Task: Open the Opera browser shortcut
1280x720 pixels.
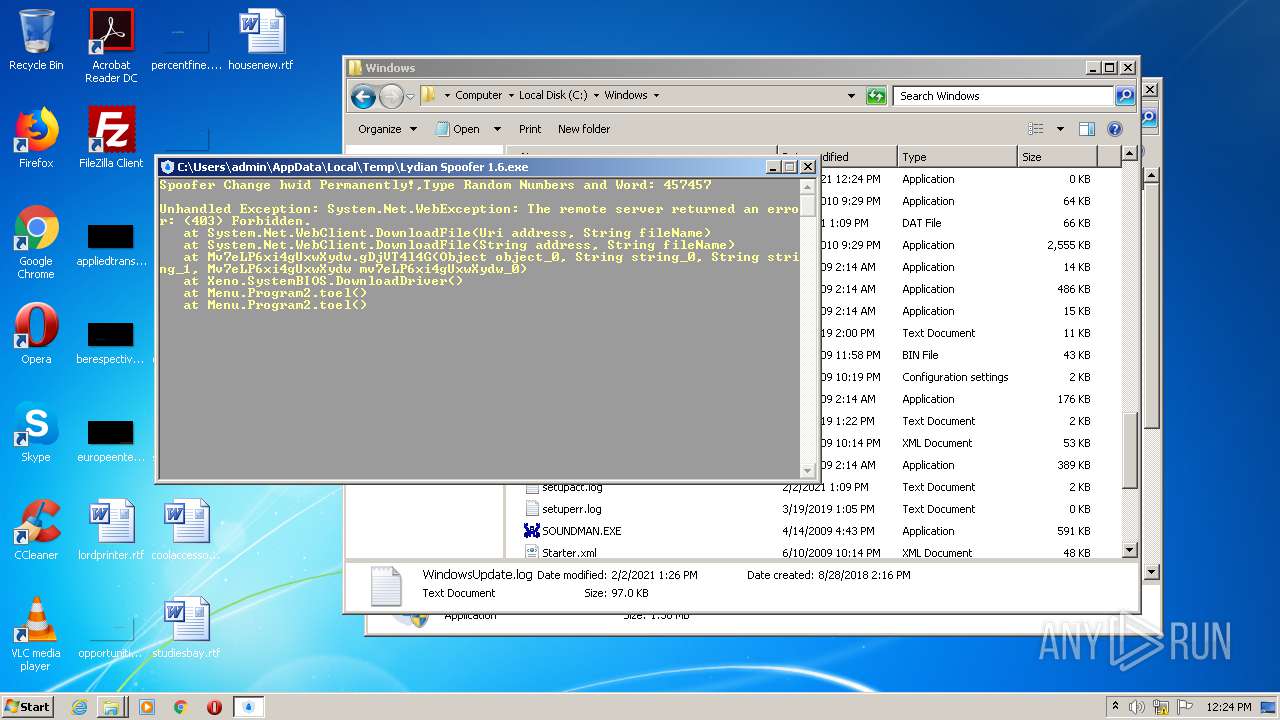Action: tap(36, 334)
